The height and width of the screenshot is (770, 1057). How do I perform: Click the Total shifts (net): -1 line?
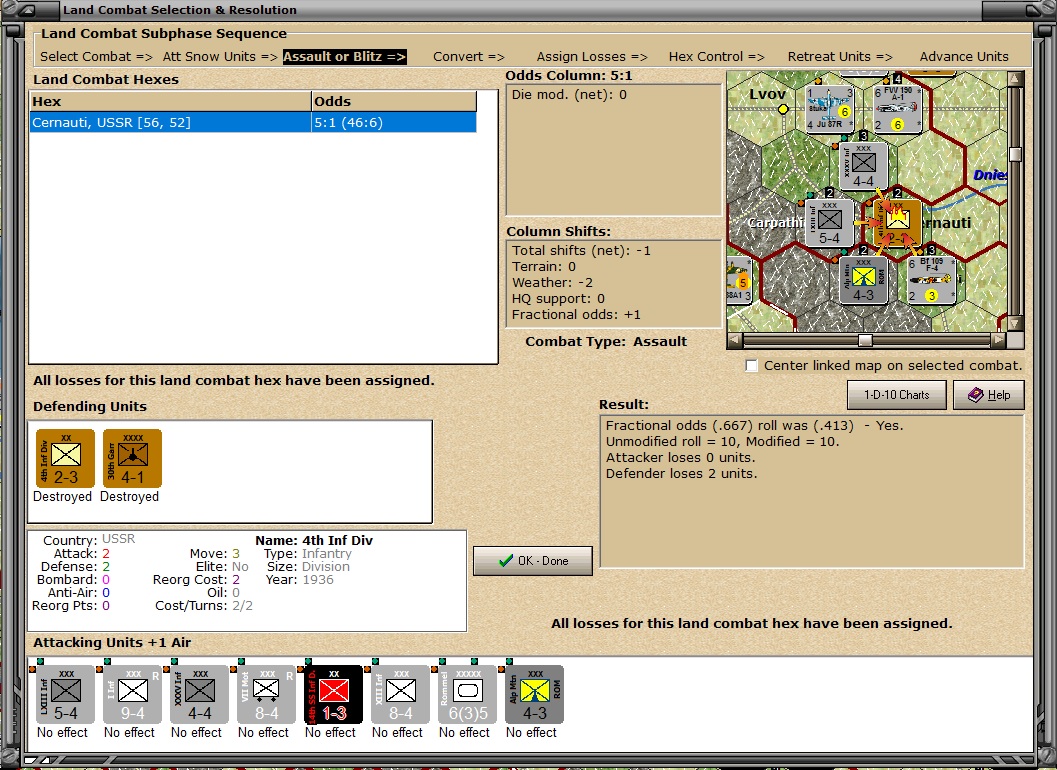pyautogui.click(x=581, y=250)
